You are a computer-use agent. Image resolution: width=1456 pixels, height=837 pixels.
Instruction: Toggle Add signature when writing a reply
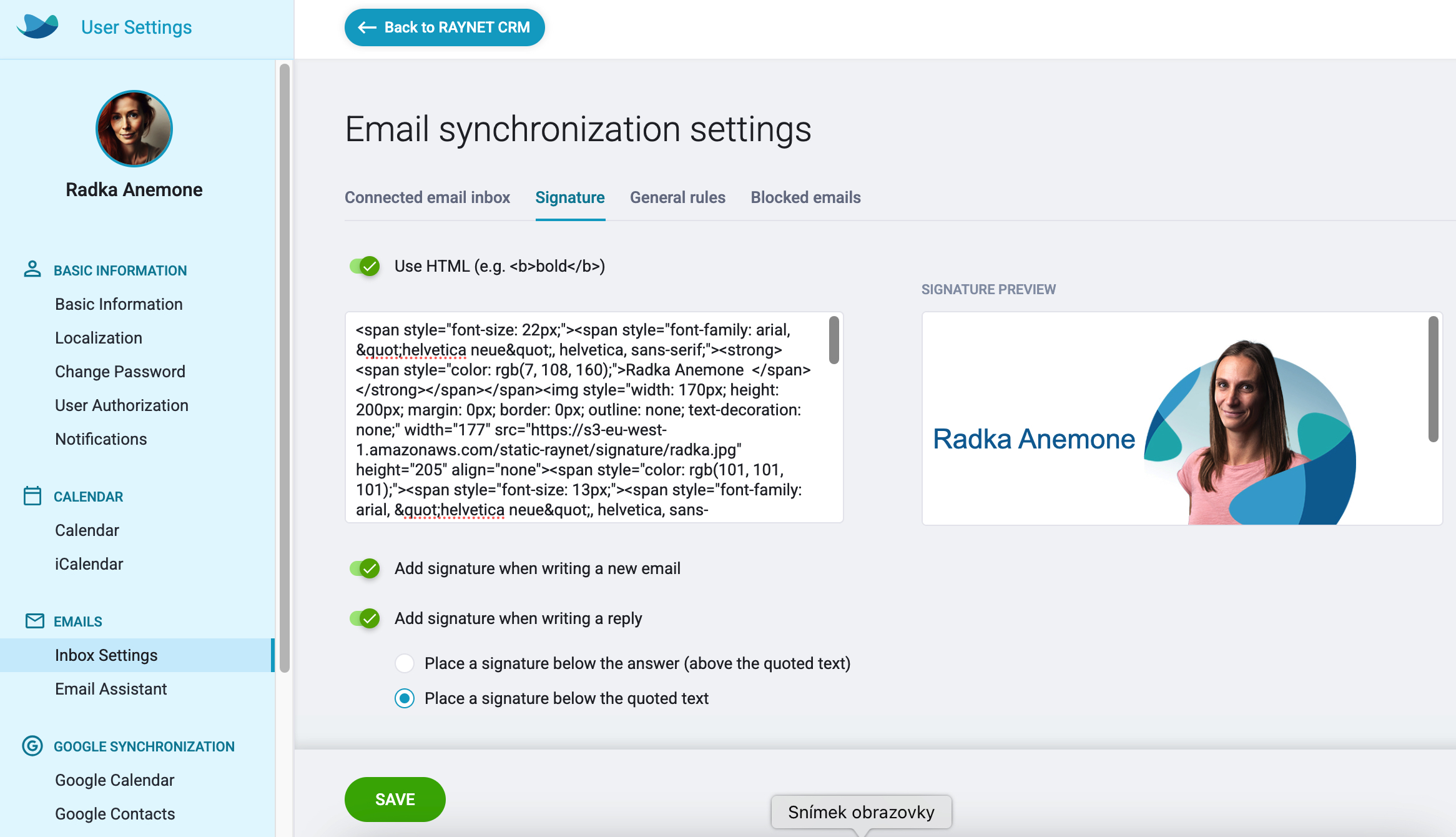pos(365,618)
